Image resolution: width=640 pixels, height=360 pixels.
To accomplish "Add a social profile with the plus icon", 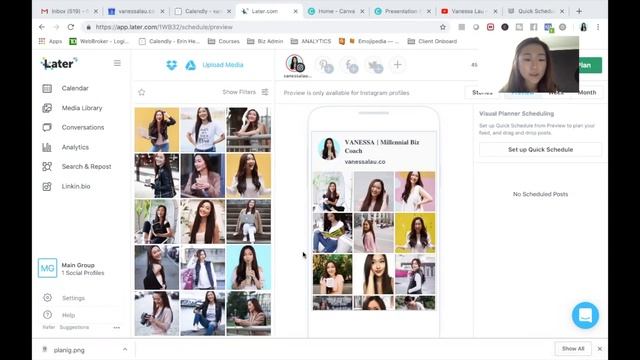I will pyautogui.click(x=398, y=64).
